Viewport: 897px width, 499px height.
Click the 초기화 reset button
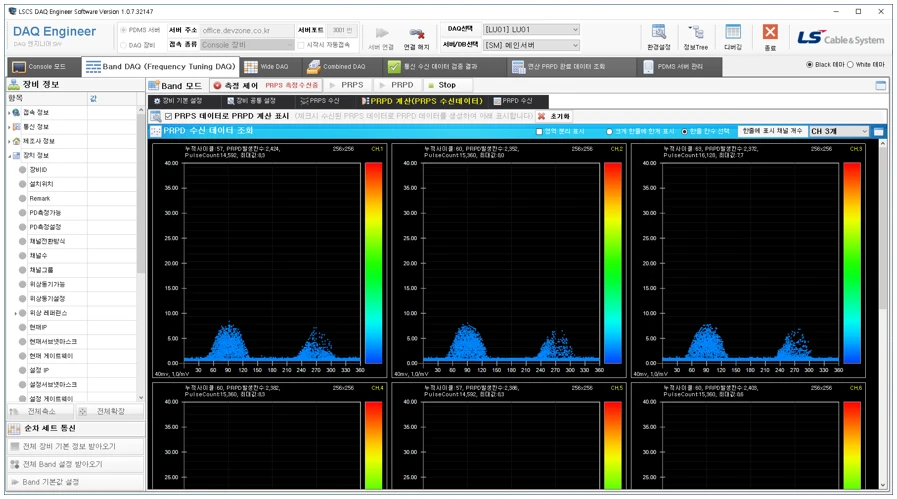coord(554,116)
